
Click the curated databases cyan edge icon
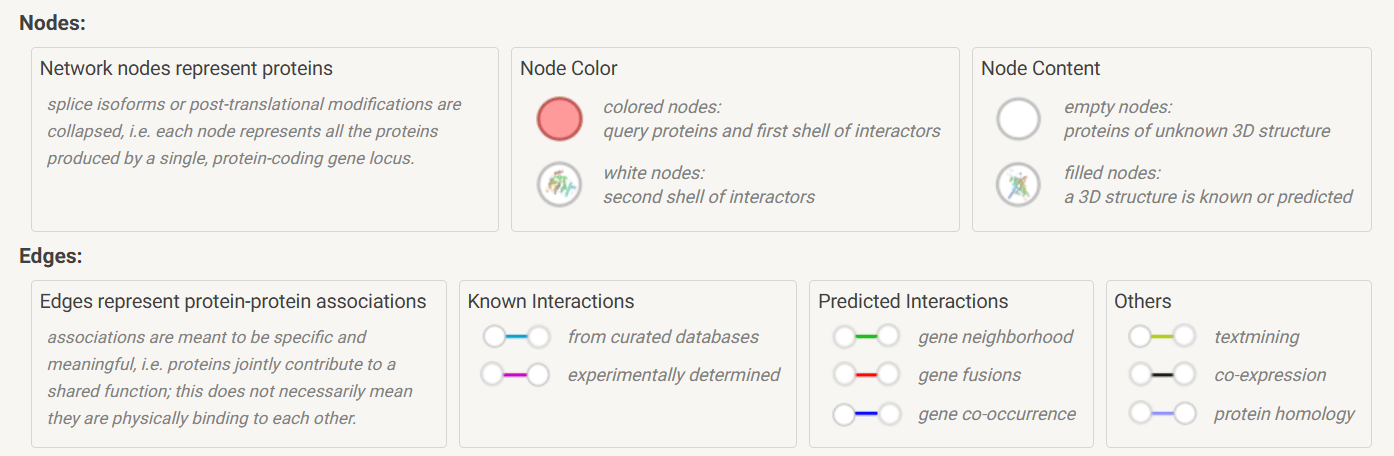pyautogui.click(x=516, y=337)
